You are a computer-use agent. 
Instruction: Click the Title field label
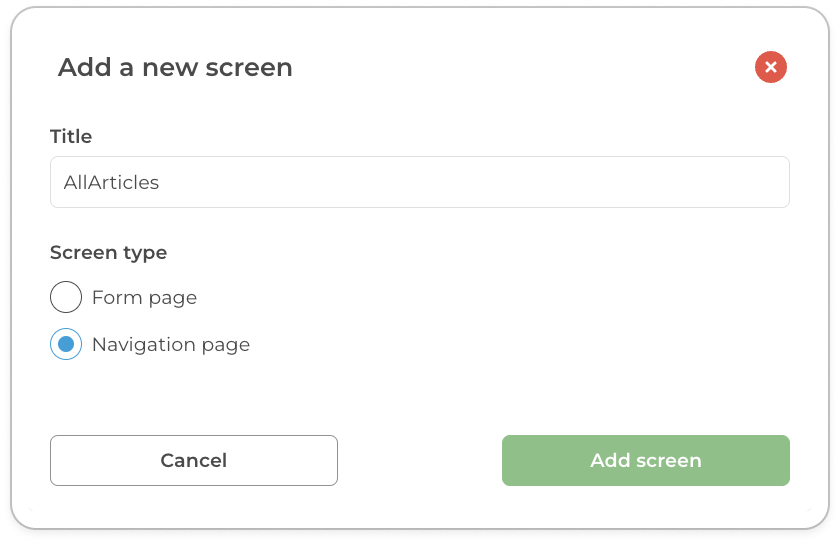click(x=71, y=136)
